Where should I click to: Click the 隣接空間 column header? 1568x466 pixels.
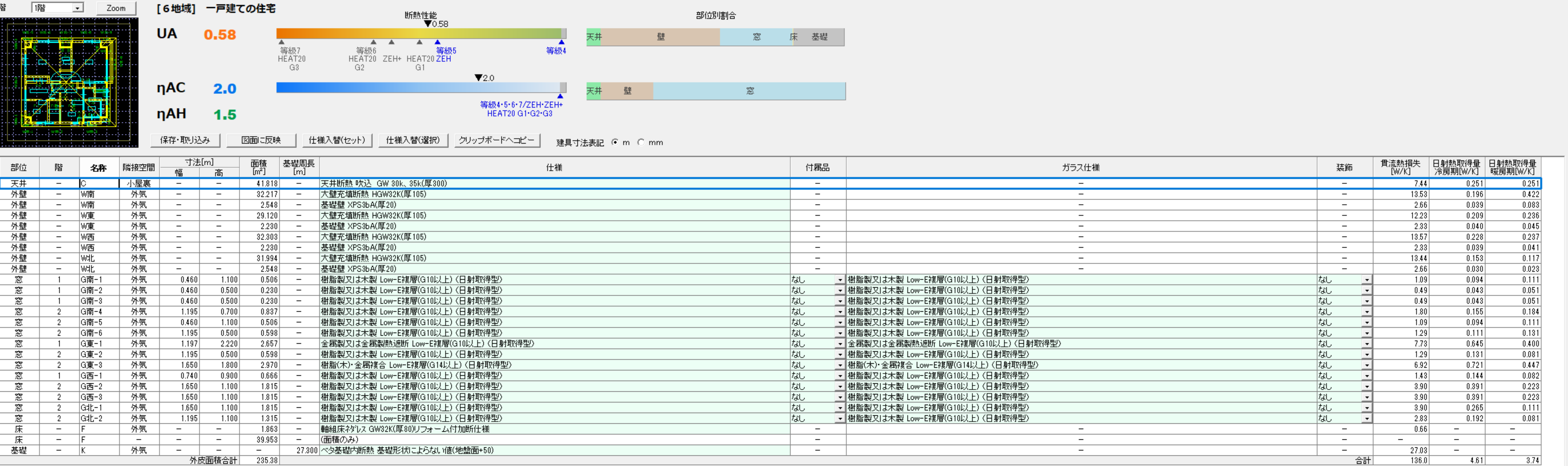pos(139,168)
